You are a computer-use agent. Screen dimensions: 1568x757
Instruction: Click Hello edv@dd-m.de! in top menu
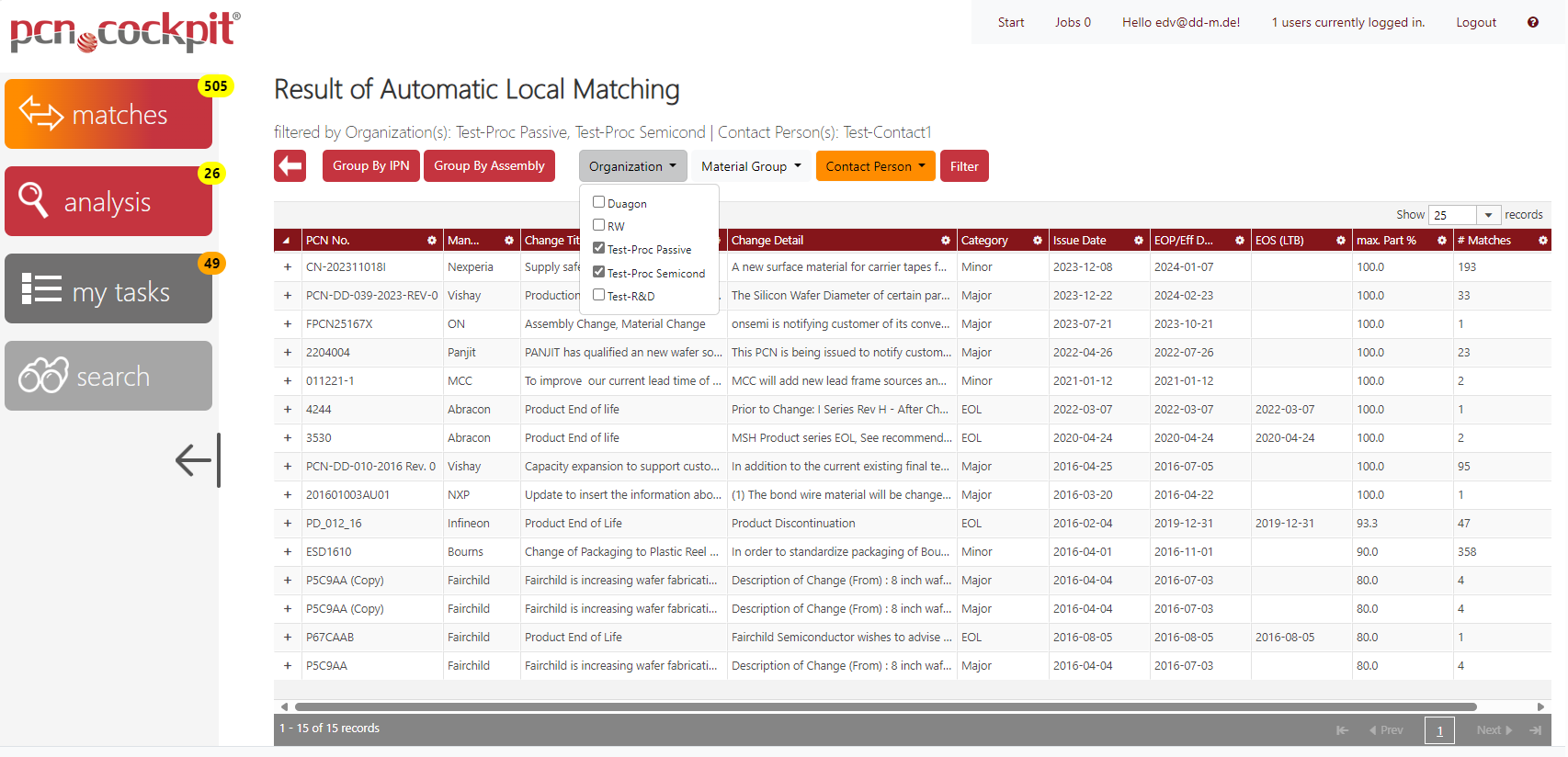point(1181,22)
